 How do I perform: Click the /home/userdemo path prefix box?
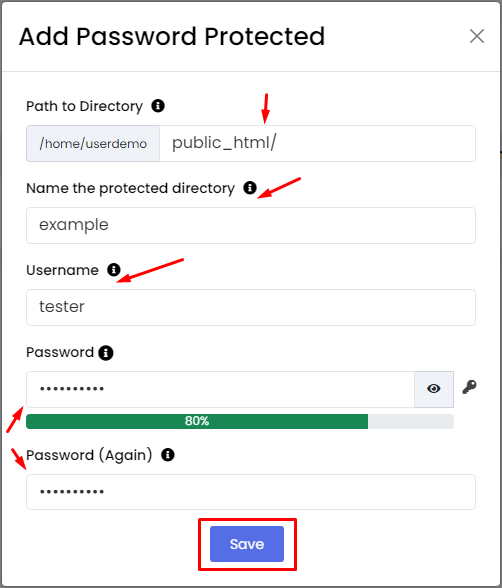93,144
